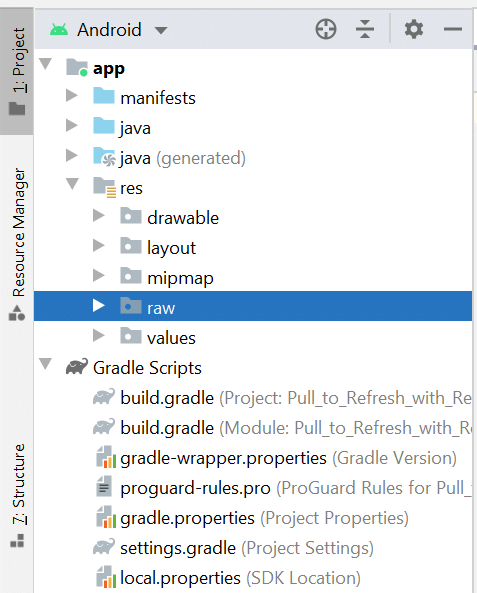
Task: Open the Resource Manager side tab
Action: tap(17, 244)
